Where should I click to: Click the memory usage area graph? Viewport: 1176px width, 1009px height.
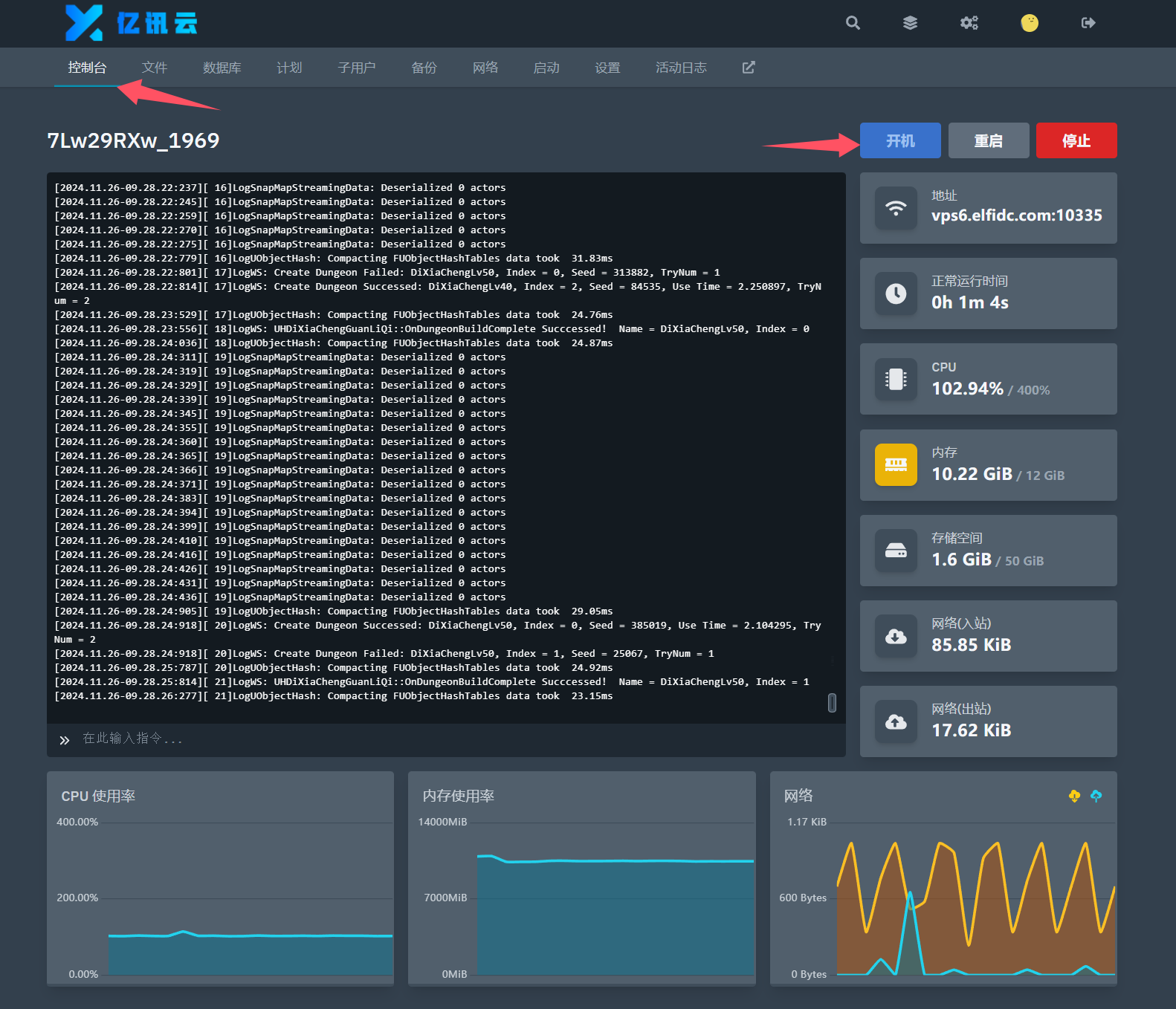(x=616, y=915)
